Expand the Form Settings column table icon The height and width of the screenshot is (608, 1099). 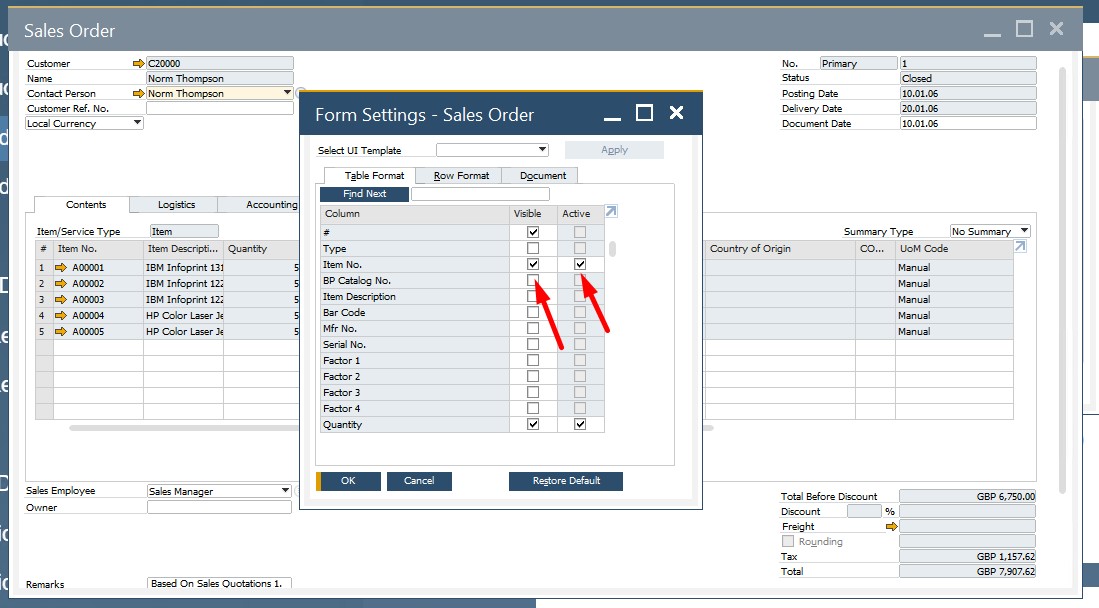[612, 212]
